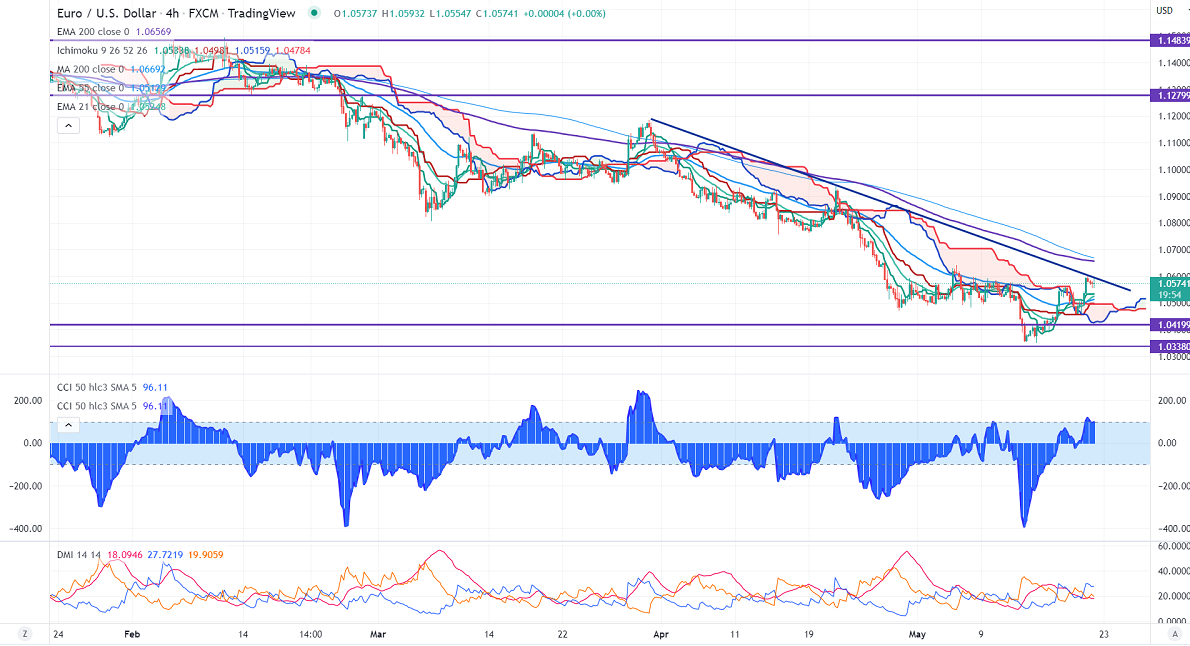Viewport: 1190px width, 646px height.
Task: Click the 1.14000 price scale label
Action: 1173,63
